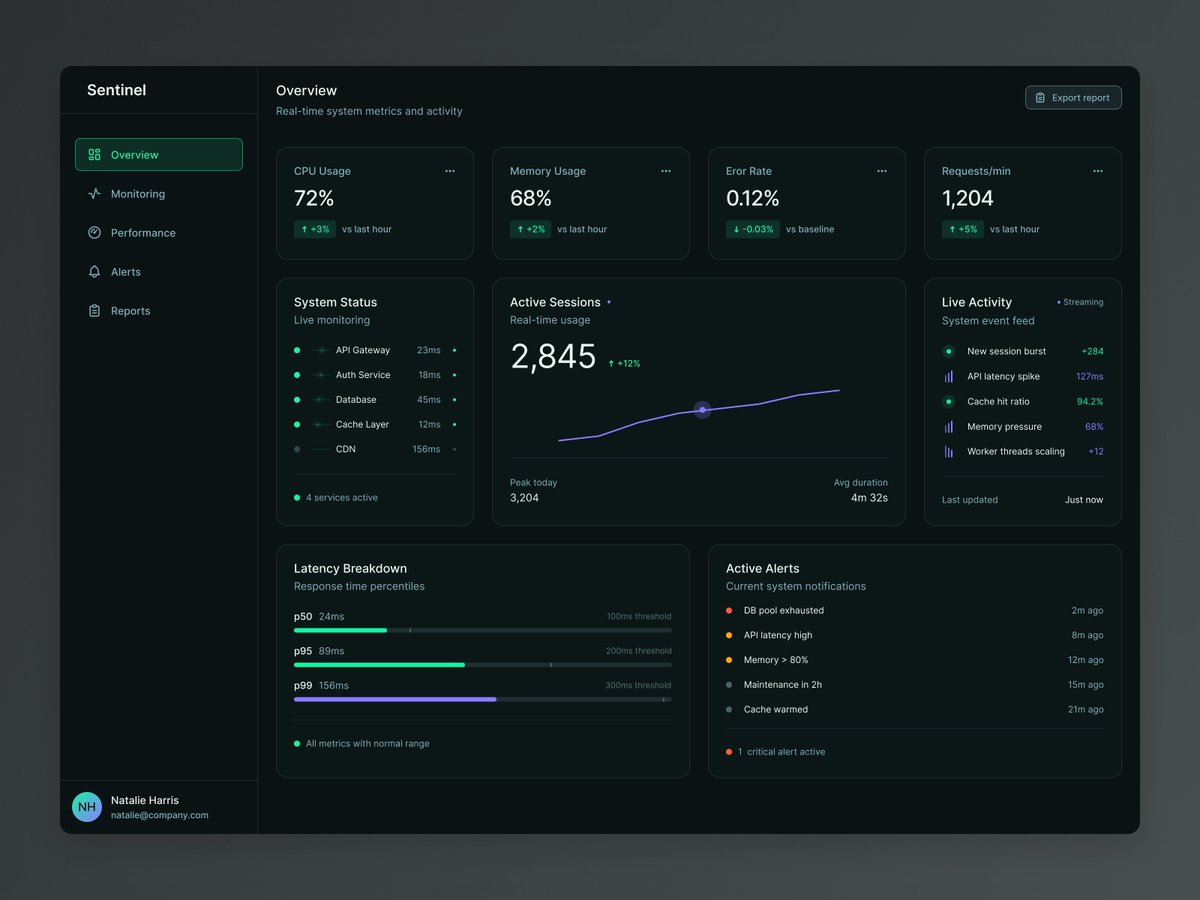
Task: Click the Auth Service sparkline icon
Action: [x=321, y=375]
